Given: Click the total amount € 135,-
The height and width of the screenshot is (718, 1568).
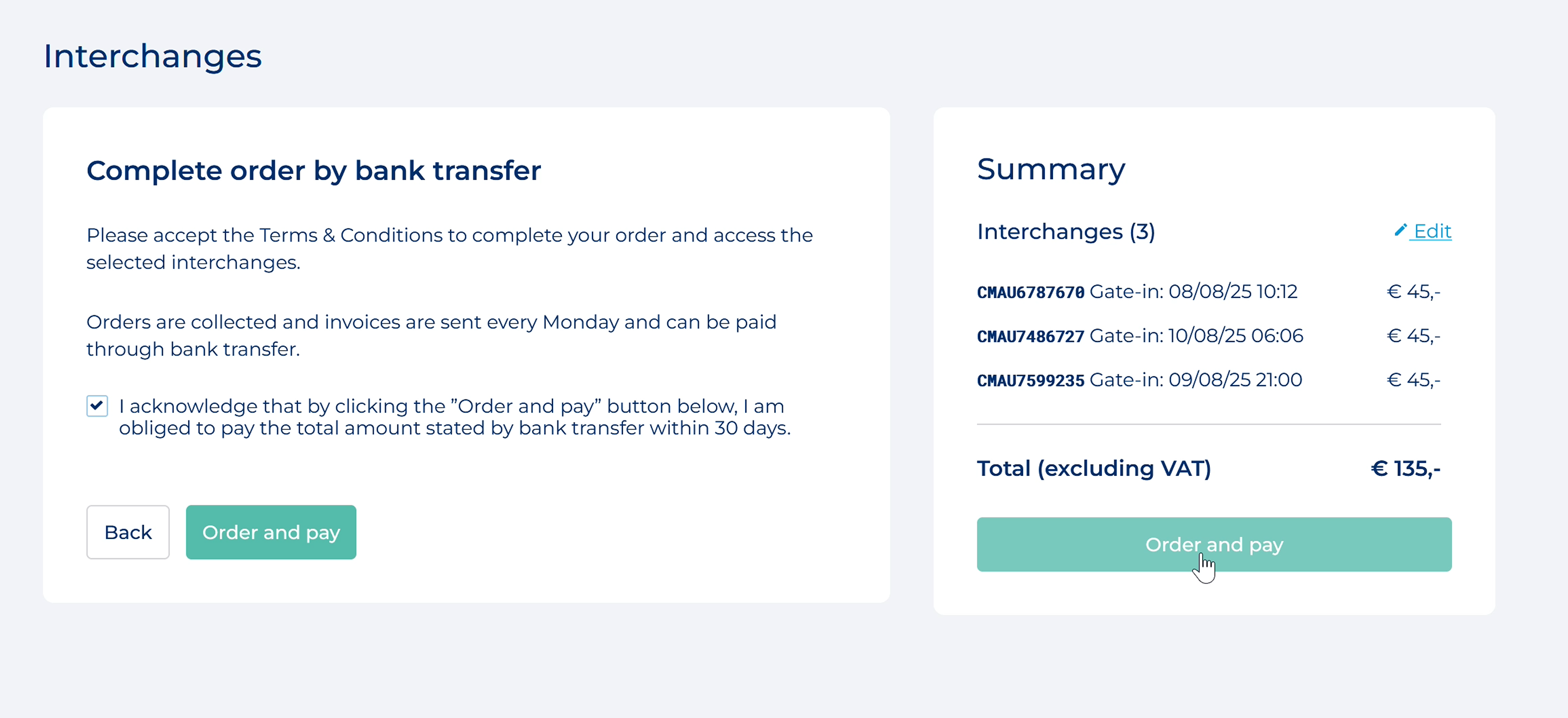Looking at the screenshot, I should [x=1405, y=468].
